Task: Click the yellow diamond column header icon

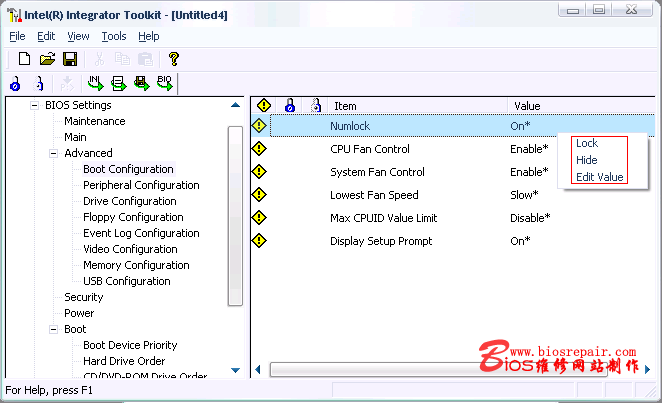Action: [x=264, y=105]
